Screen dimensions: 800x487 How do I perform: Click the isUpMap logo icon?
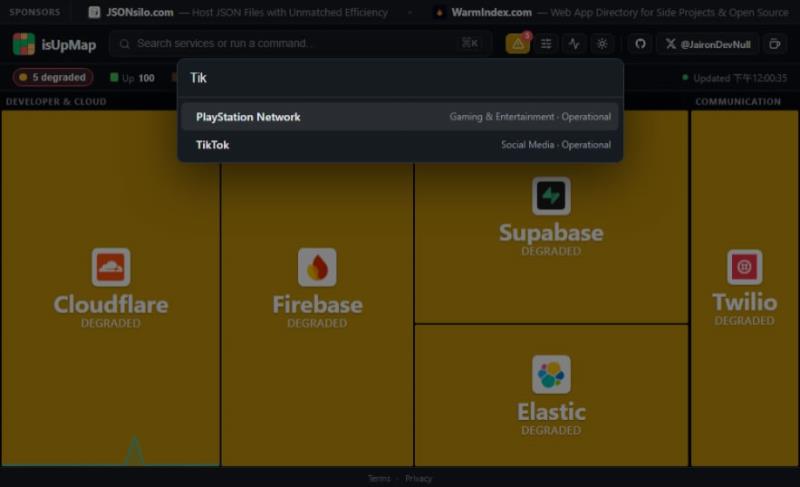[x=23, y=44]
